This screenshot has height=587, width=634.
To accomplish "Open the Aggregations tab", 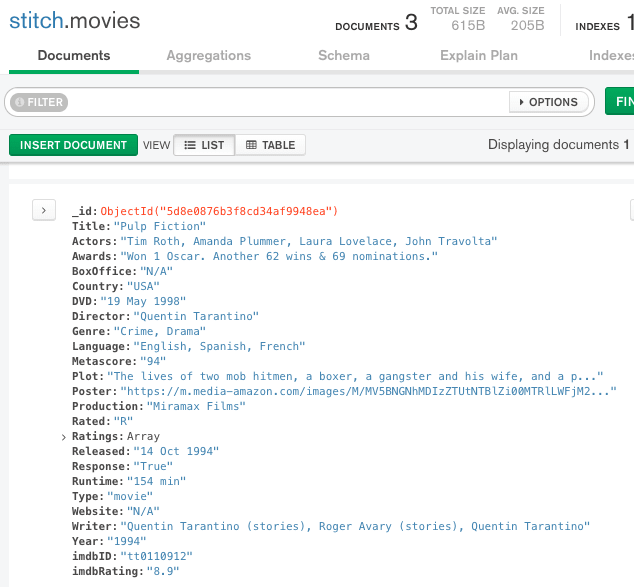I will (209, 56).
